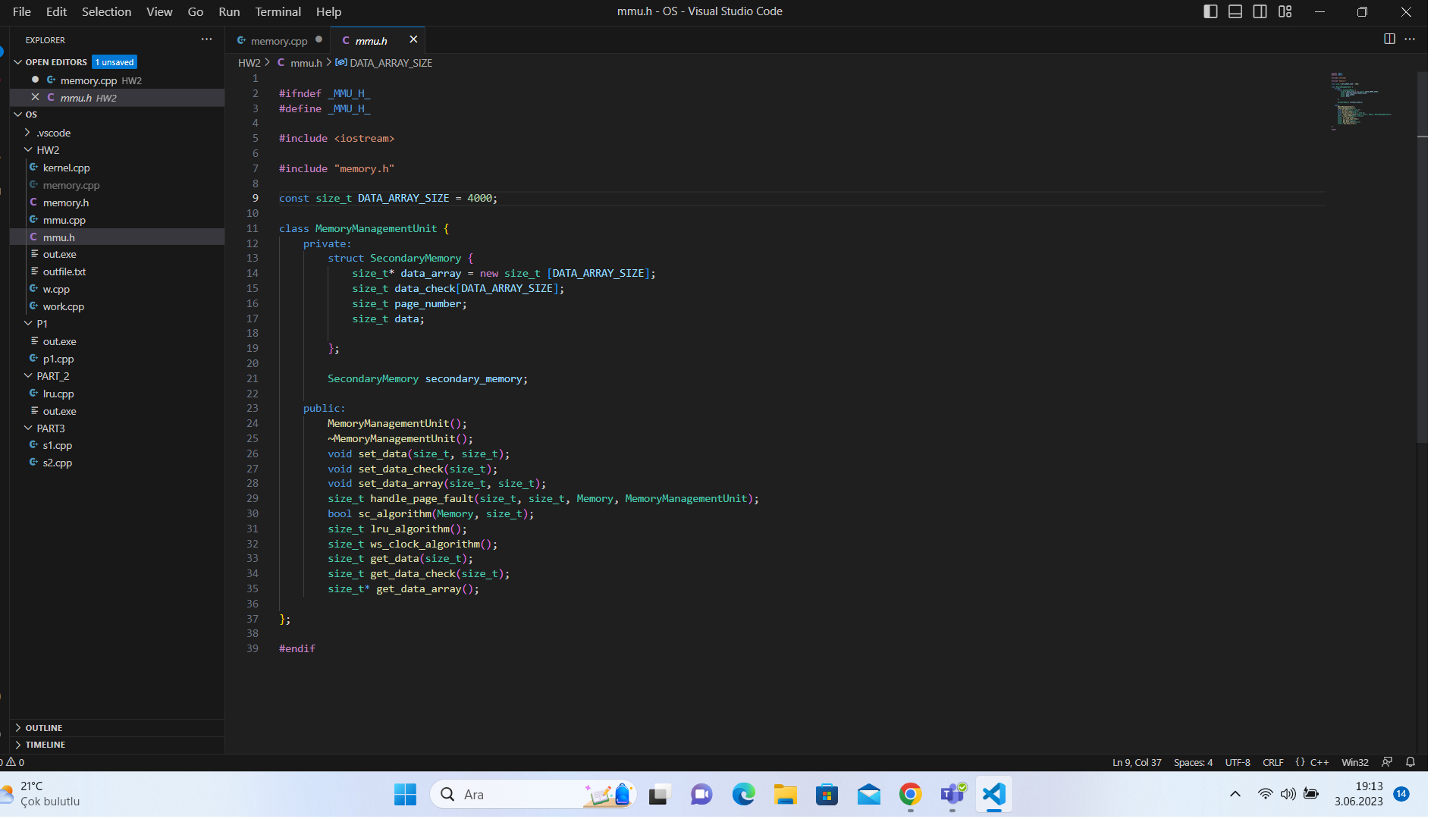This screenshot has width=1456, height=819.
Task: Open Microsoft Teams from taskbar
Action: [952, 794]
